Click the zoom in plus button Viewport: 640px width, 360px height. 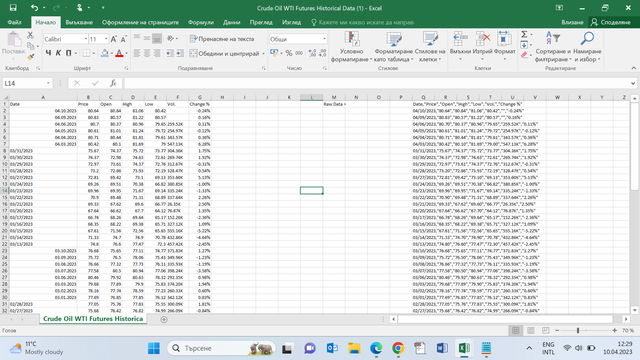pyautogui.click(x=615, y=331)
